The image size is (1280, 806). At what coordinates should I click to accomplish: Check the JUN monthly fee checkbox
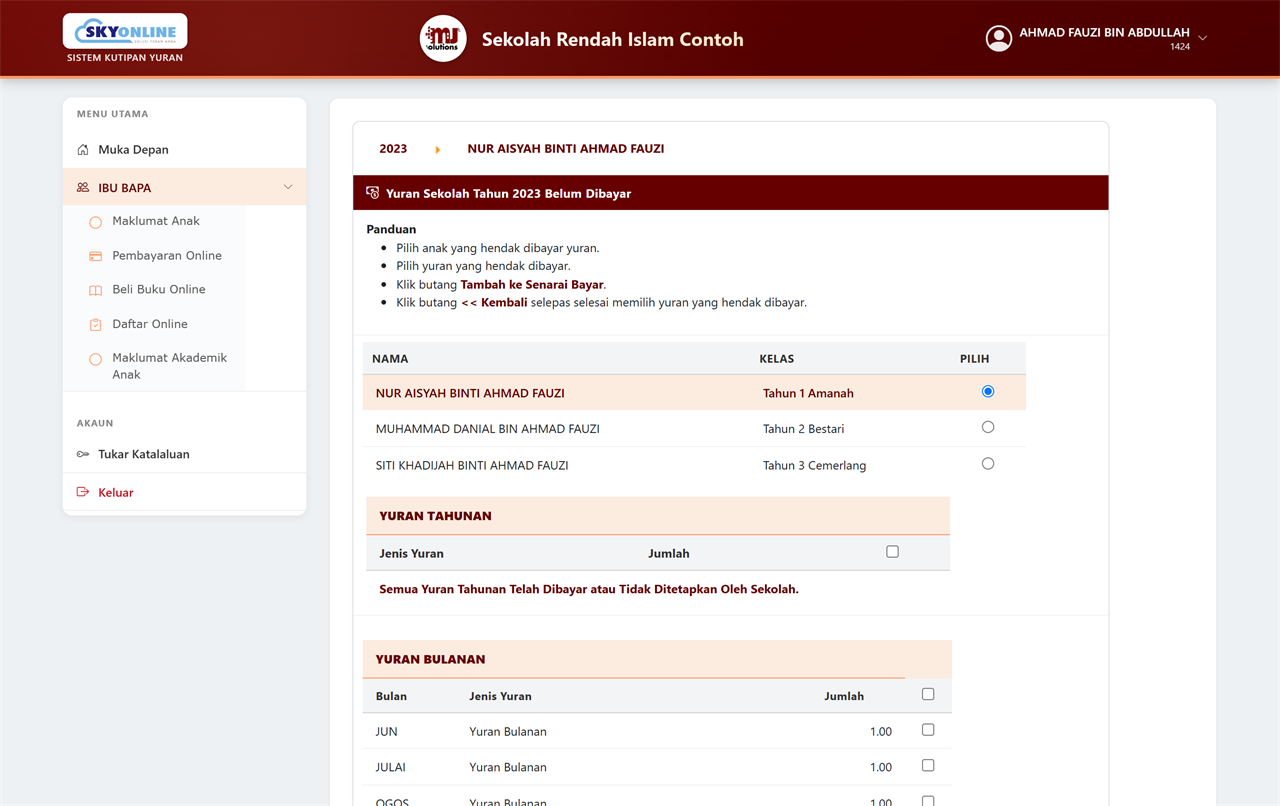click(928, 730)
